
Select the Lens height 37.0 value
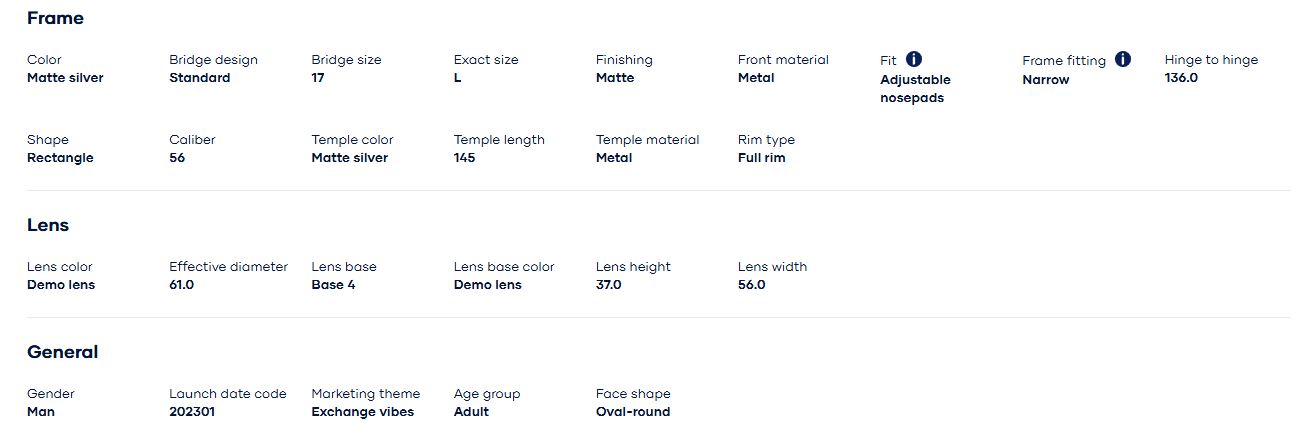click(608, 285)
